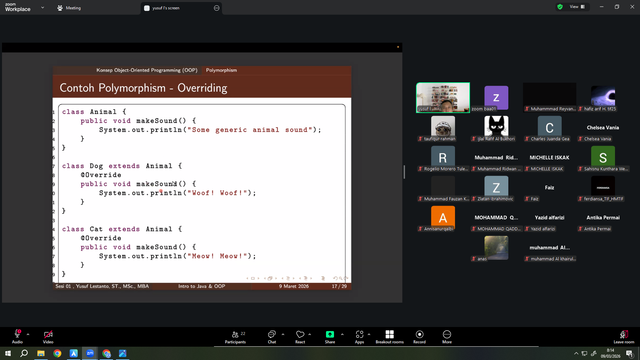Screen dimensions: 640x360
Task: Show hidden system tray icons
Action: 576,353
